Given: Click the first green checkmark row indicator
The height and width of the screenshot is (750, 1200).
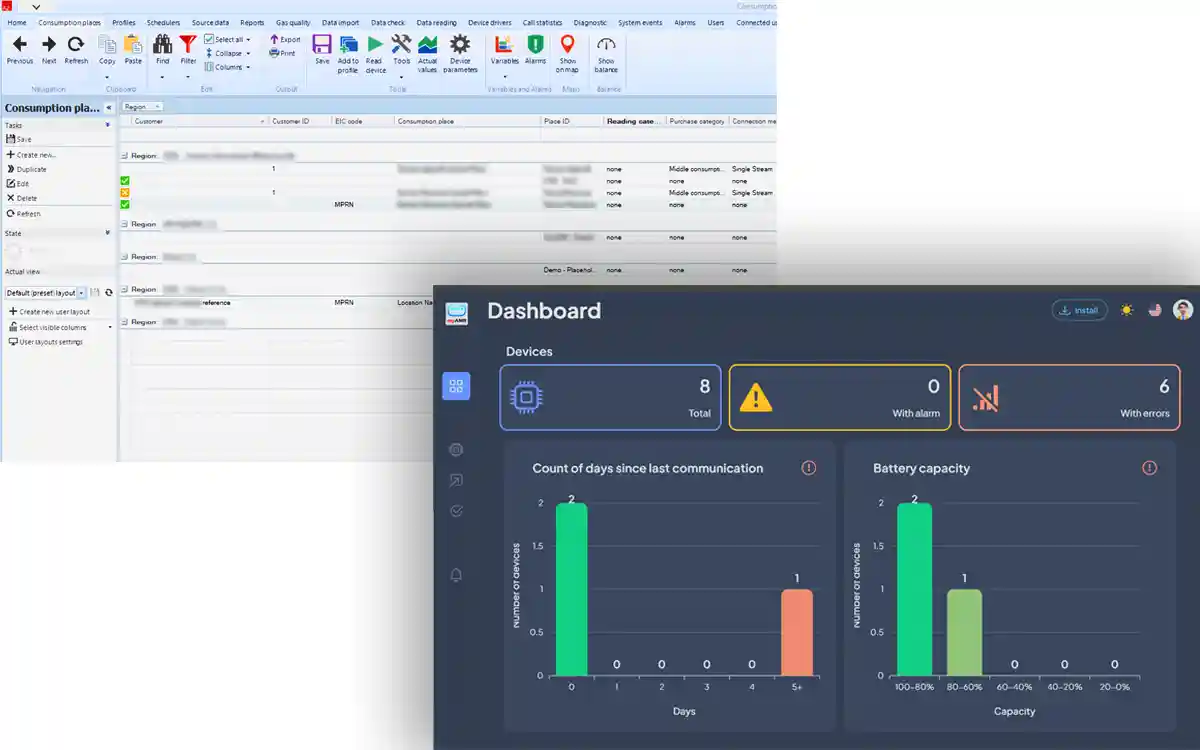Looking at the screenshot, I should click(x=125, y=181).
